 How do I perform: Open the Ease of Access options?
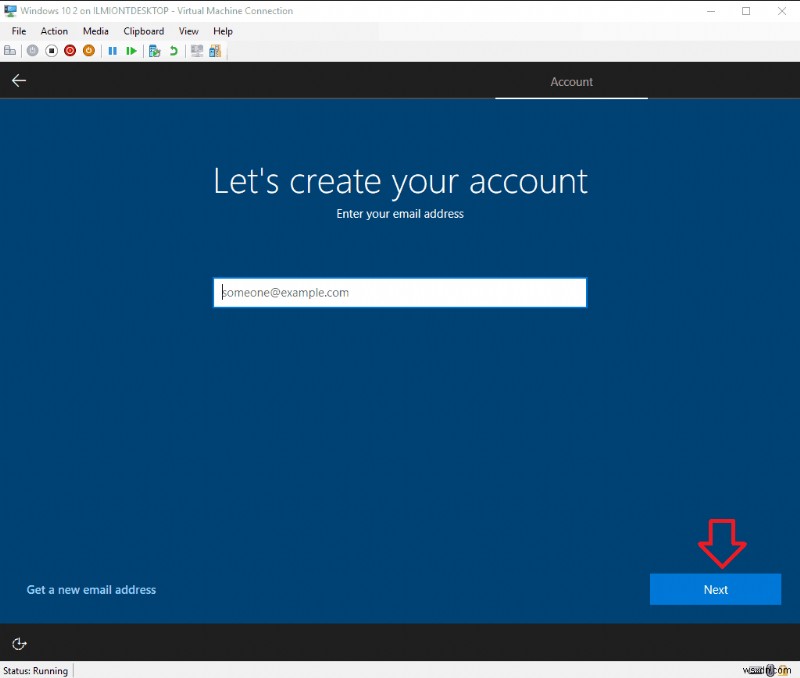[19, 644]
